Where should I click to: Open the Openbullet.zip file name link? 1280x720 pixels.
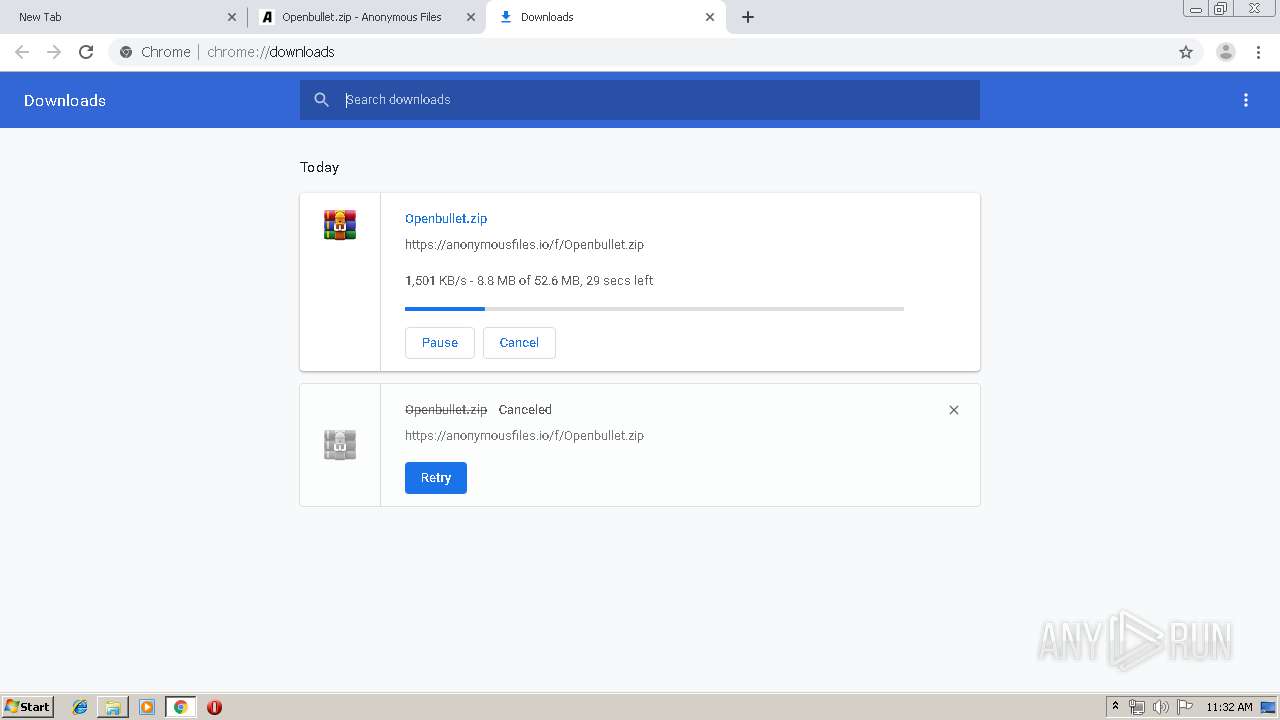(446, 219)
